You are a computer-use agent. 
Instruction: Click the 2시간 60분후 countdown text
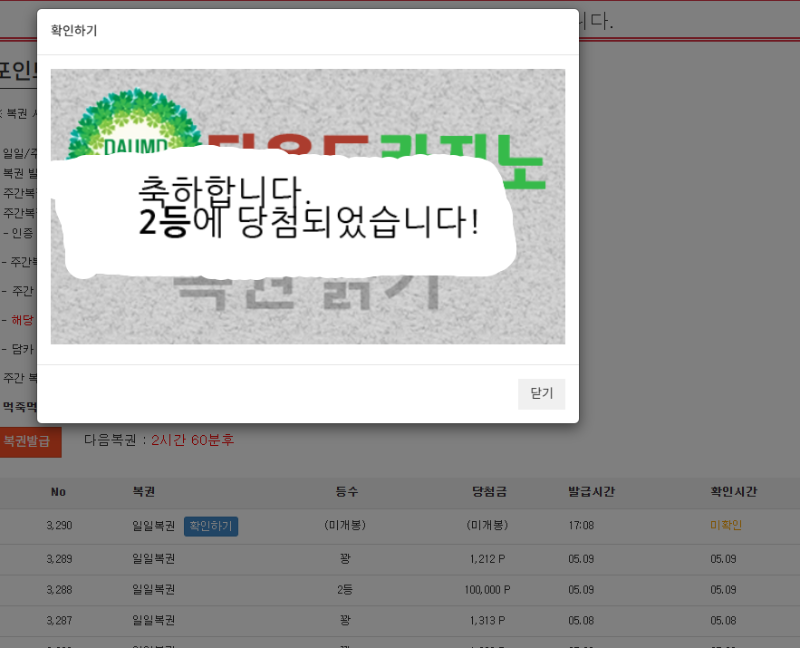coord(192,440)
